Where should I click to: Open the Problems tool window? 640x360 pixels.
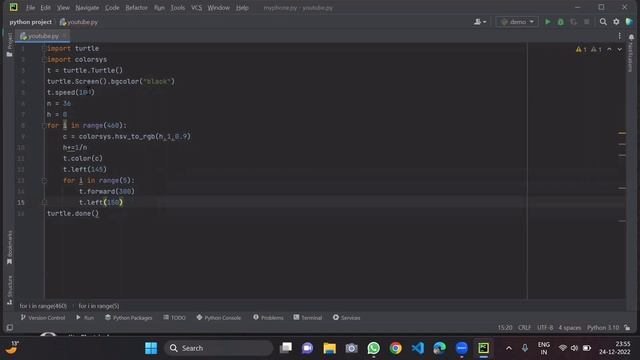[268, 318]
